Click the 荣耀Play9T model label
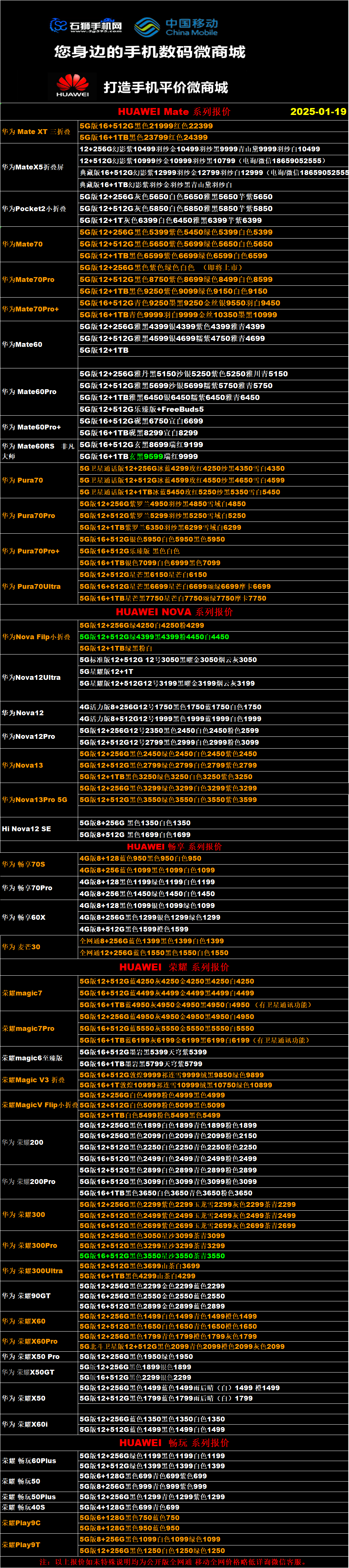Screen dimensions: 349x1568 [21, 1544]
